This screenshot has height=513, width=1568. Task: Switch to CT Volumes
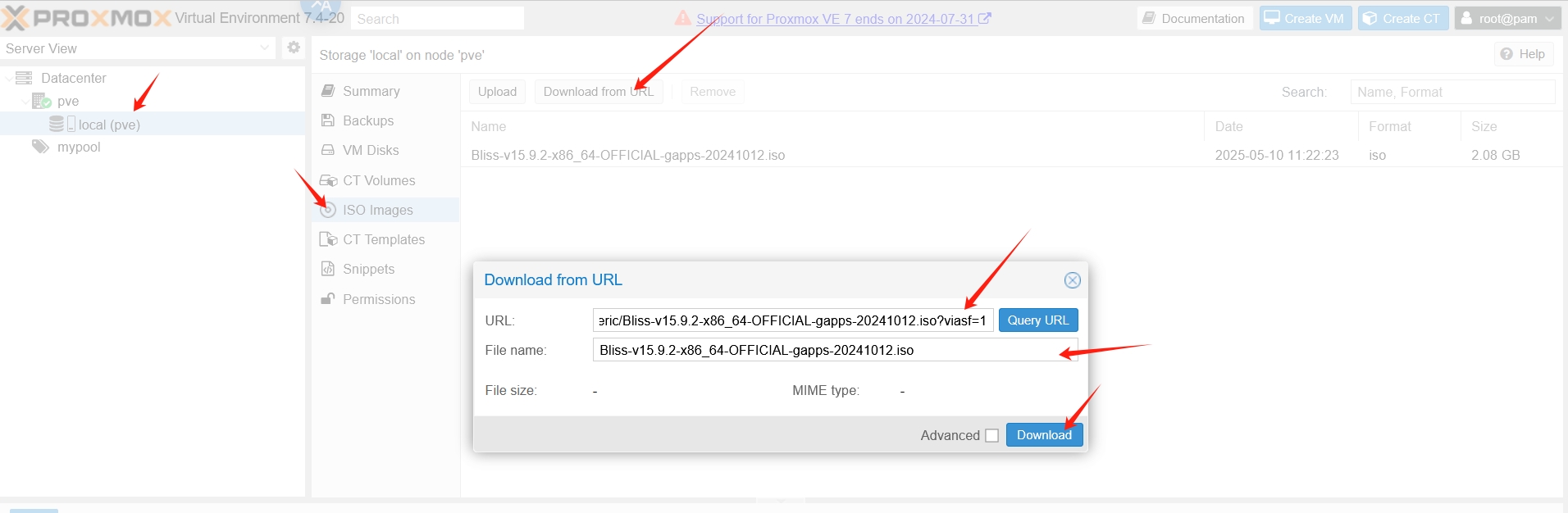point(385,180)
